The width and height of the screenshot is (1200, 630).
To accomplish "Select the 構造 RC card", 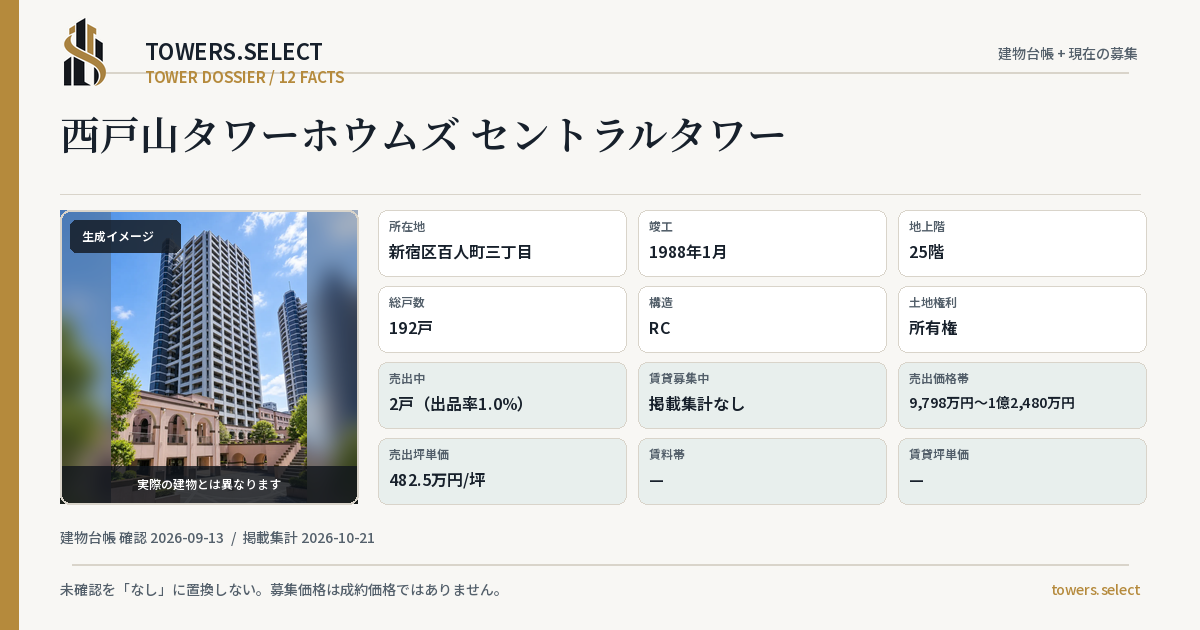I will pos(762,319).
